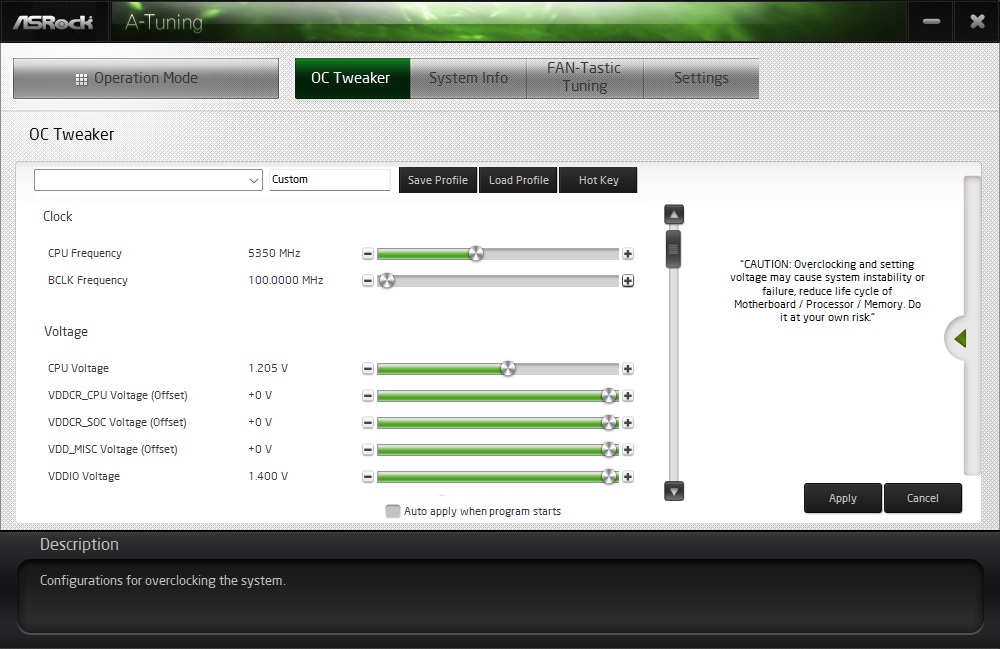Image resolution: width=1000 pixels, height=649 pixels.
Task: Click the VDD_MISC Voltage (Offset) label
Action: [113, 449]
